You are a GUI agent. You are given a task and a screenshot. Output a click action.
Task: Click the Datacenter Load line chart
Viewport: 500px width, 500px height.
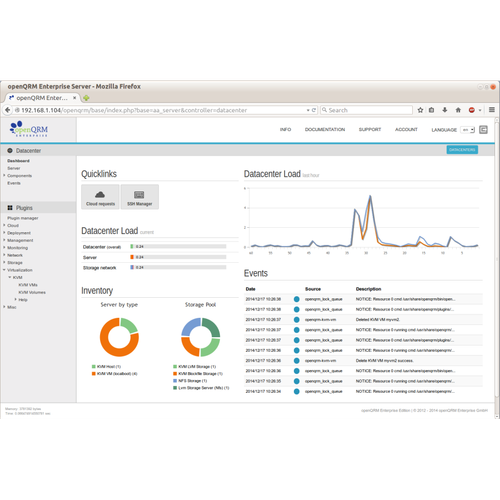click(363, 220)
